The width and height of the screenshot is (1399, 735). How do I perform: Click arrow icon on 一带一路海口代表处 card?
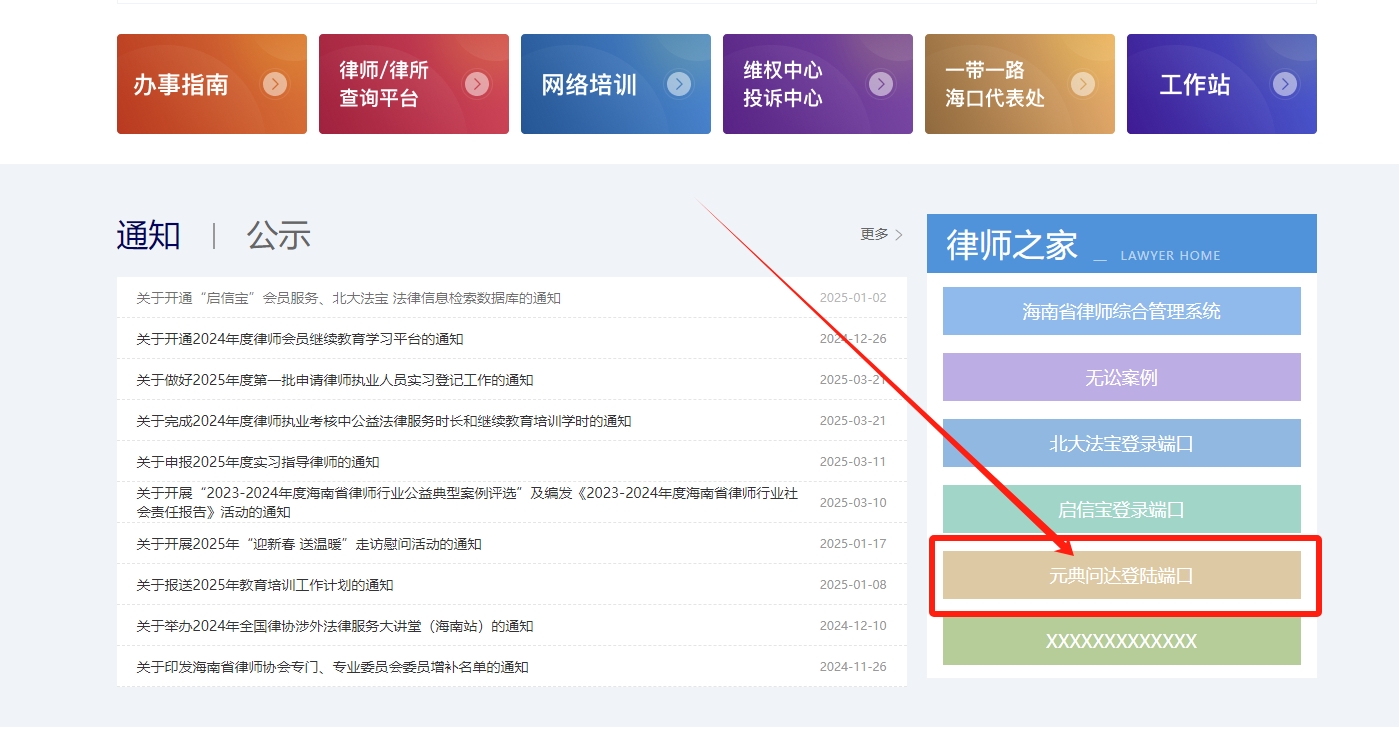tap(1083, 84)
